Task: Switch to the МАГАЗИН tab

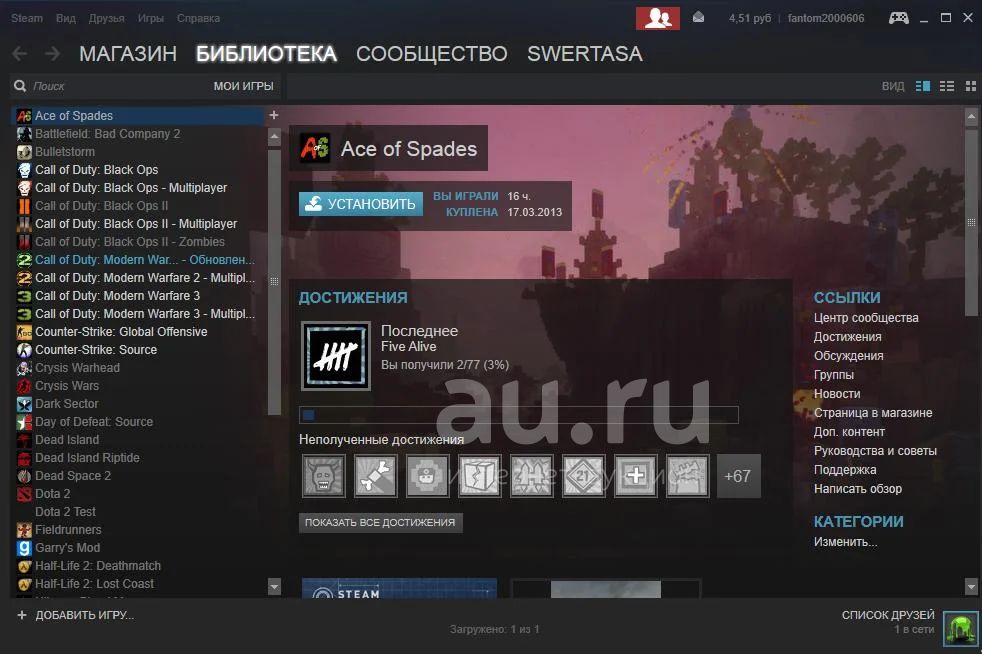Action: click(x=128, y=54)
